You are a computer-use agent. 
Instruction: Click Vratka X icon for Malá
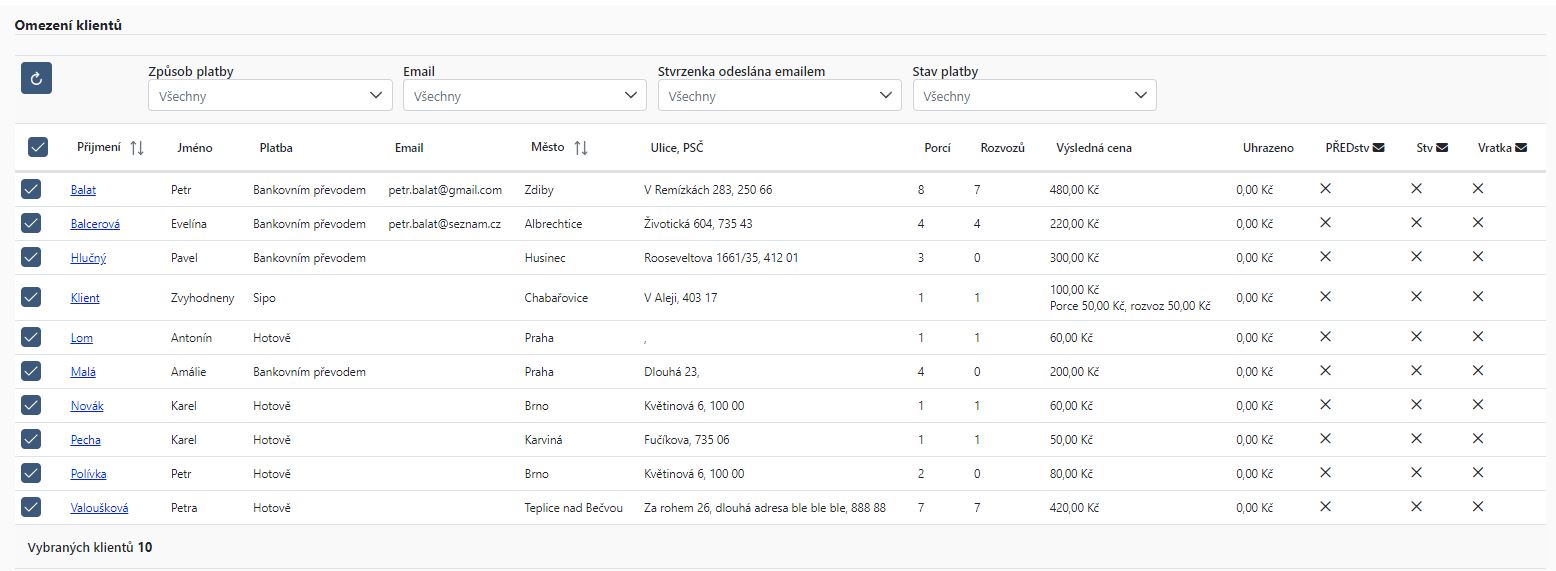pos(1478,371)
